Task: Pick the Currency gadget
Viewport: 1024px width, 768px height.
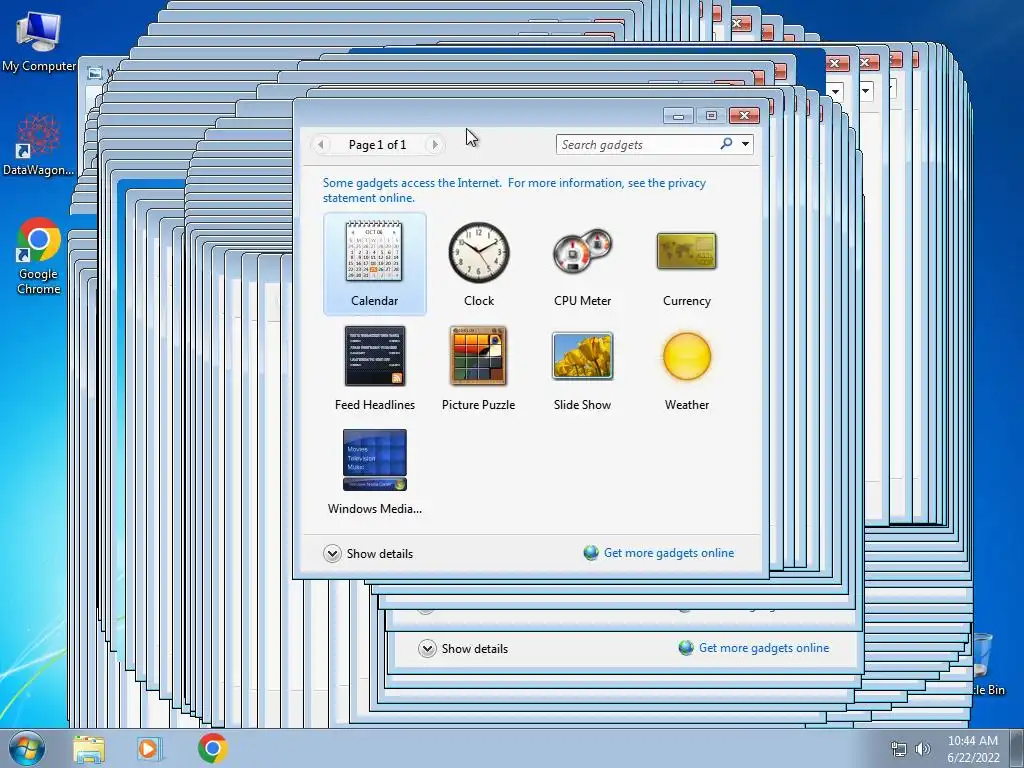Action: 686,264
